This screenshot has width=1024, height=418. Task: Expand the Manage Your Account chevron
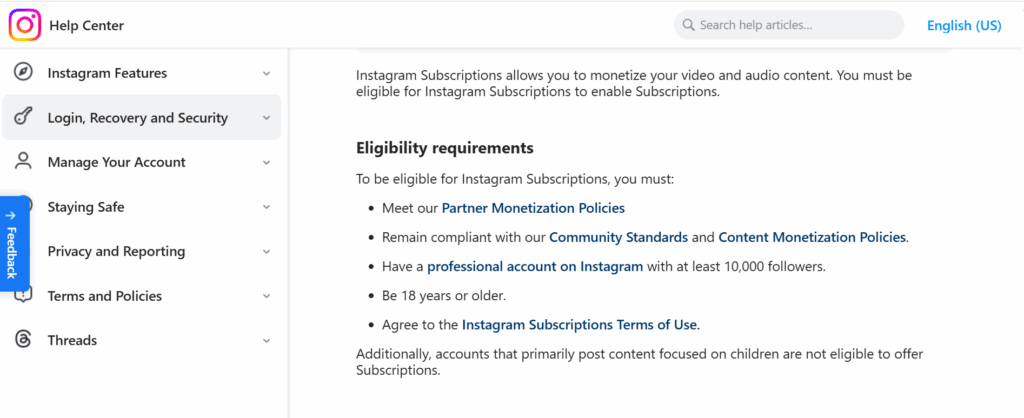(266, 163)
